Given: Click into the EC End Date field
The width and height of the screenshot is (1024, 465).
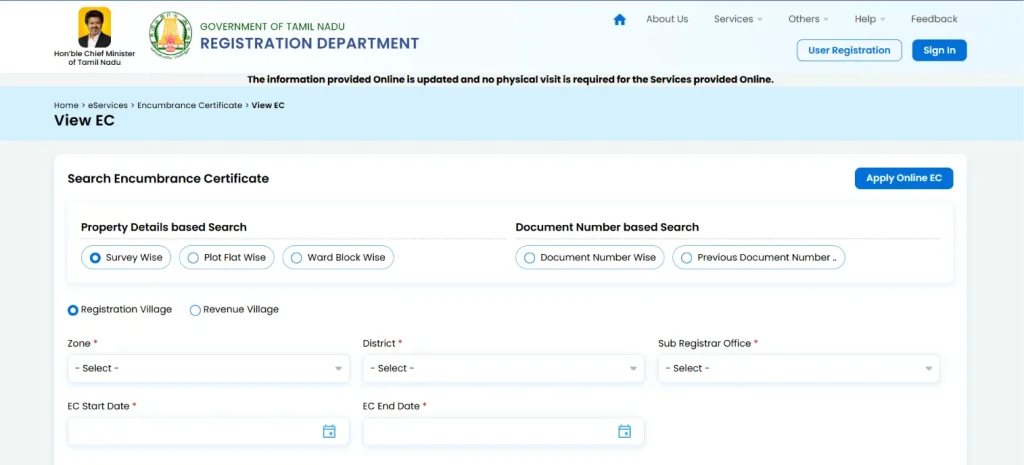Looking at the screenshot, I should [x=504, y=431].
